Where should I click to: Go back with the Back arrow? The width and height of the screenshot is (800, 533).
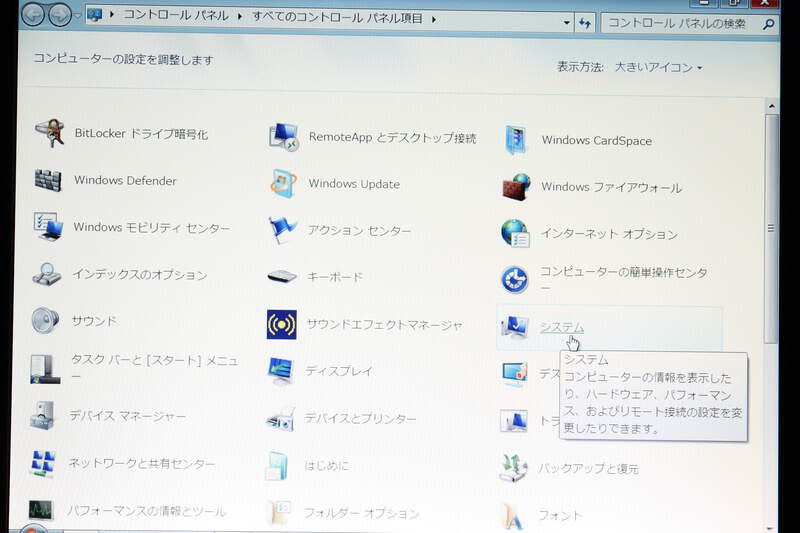34,15
